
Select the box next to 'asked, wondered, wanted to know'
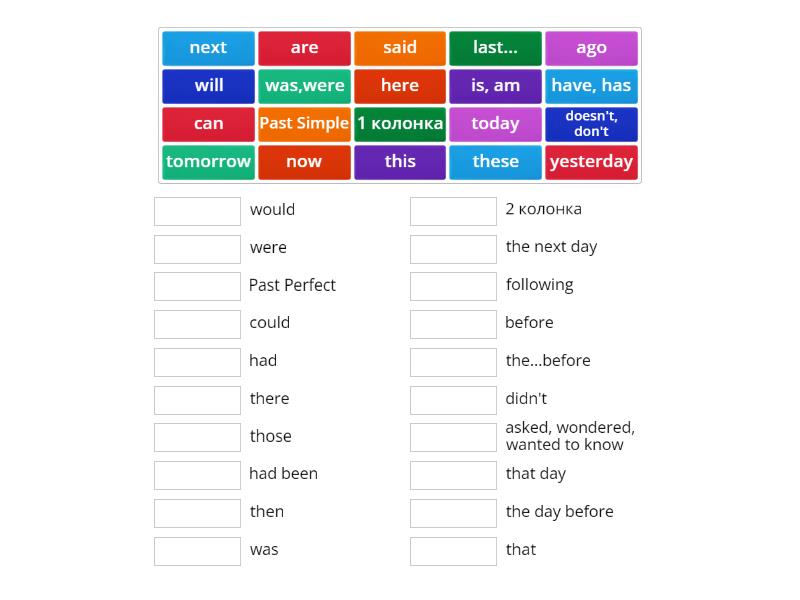[x=453, y=437]
